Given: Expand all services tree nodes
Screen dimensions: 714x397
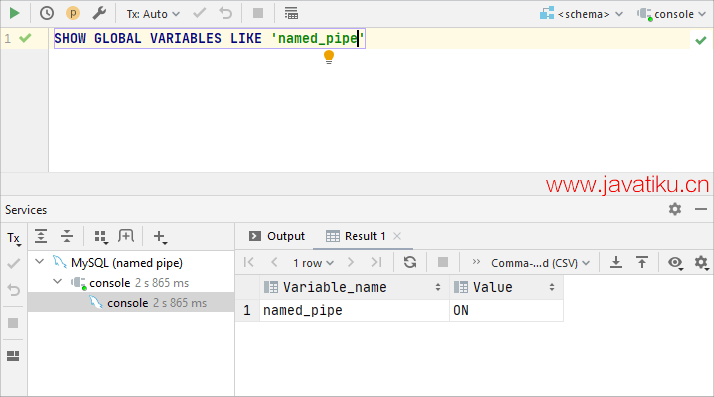Looking at the screenshot, I should (41, 236).
